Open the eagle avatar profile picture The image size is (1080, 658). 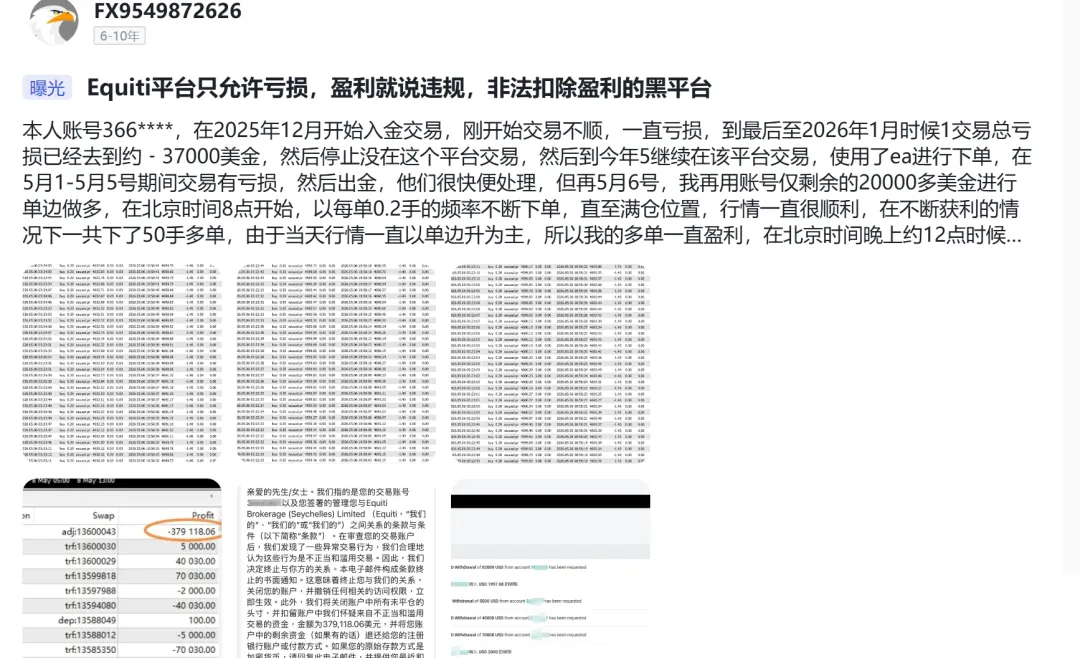pos(54,21)
